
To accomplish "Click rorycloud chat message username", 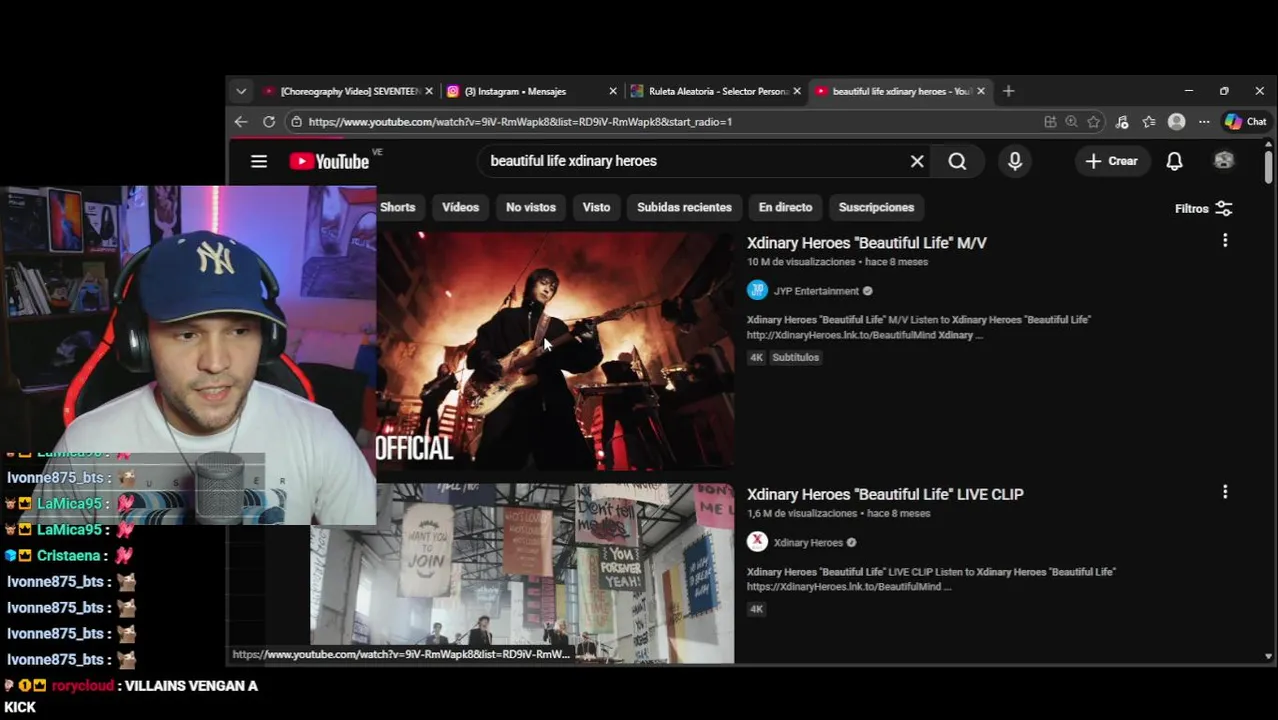I will [x=83, y=686].
